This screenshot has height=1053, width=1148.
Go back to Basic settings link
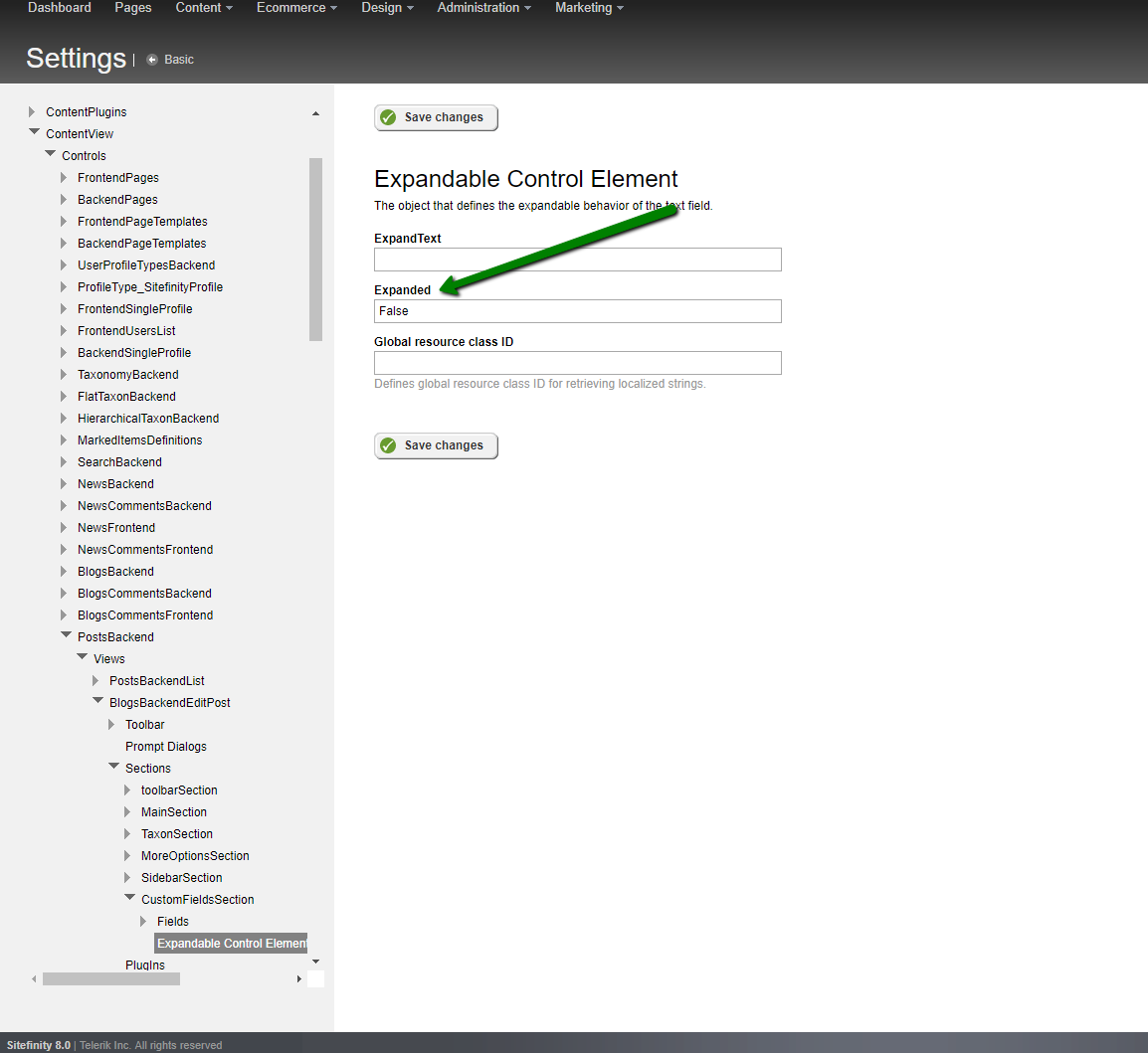pos(179,60)
